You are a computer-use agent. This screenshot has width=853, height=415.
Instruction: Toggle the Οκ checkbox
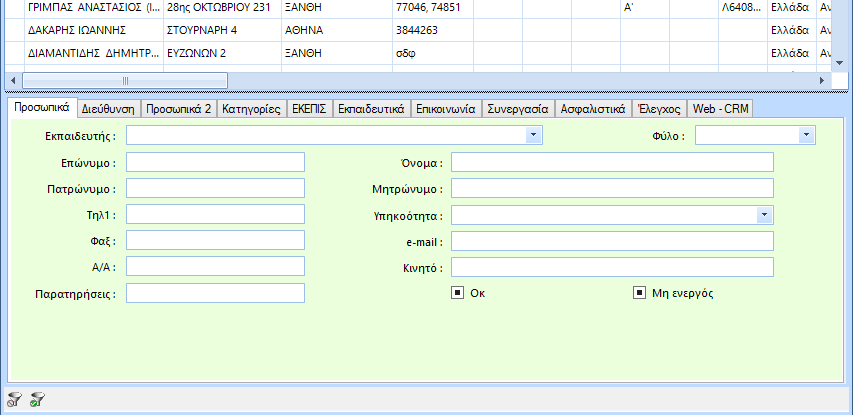tap(457, 293)
